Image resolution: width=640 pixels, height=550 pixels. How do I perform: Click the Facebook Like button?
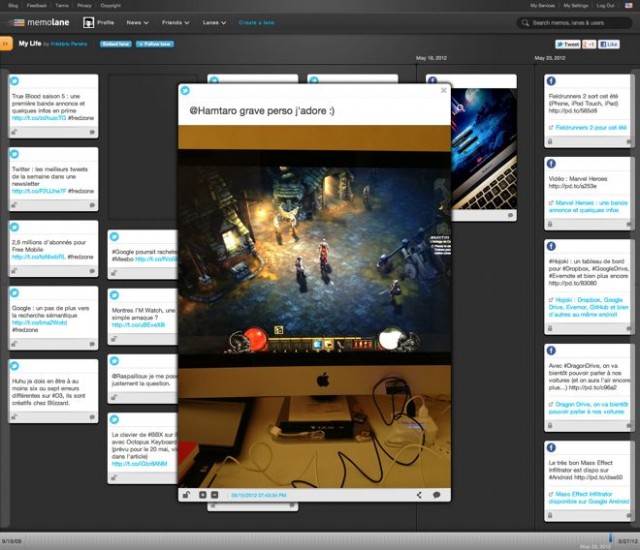click(x=609, y=44)
